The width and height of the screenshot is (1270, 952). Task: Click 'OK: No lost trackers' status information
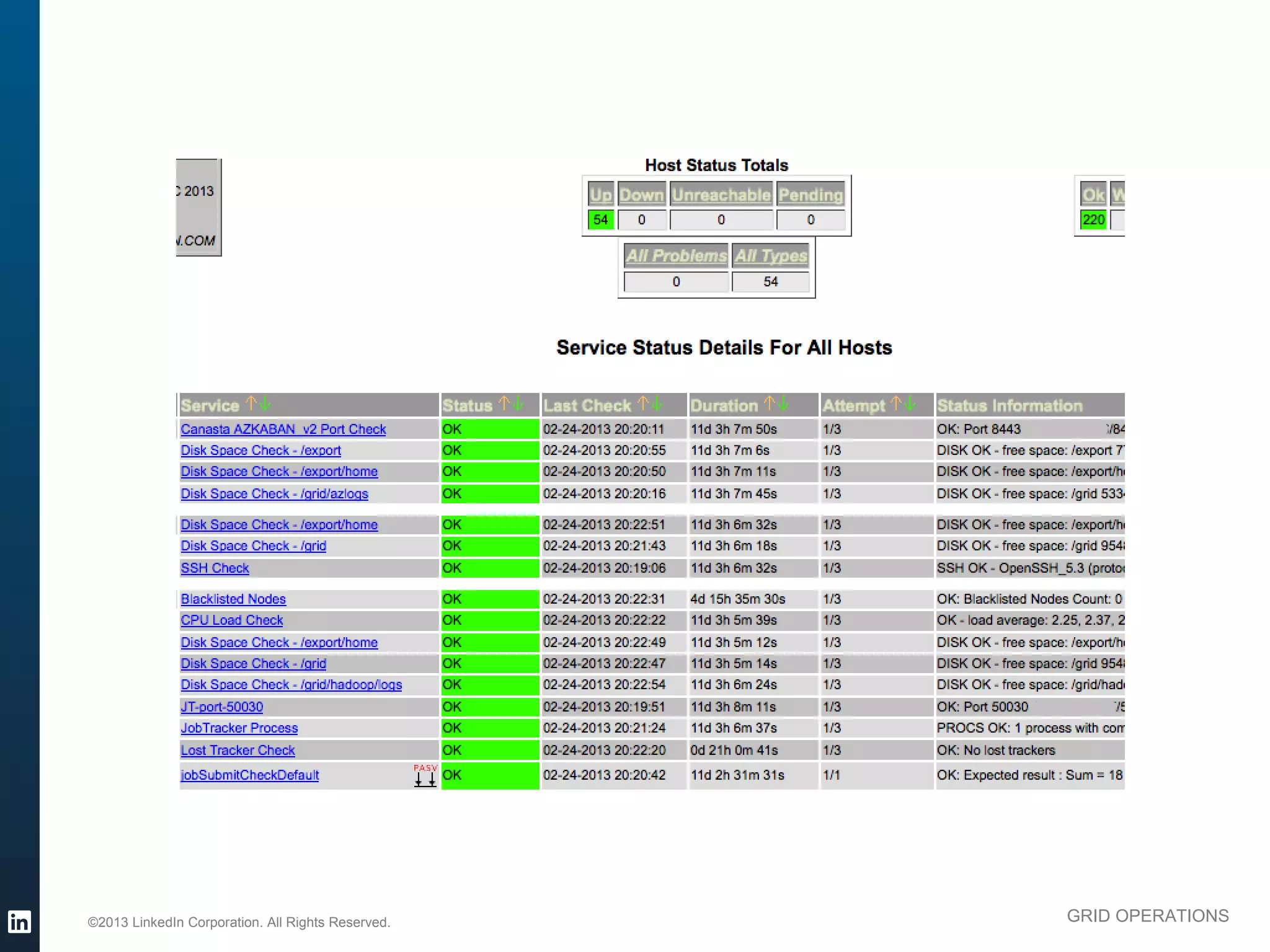click(x=996, y=750)
